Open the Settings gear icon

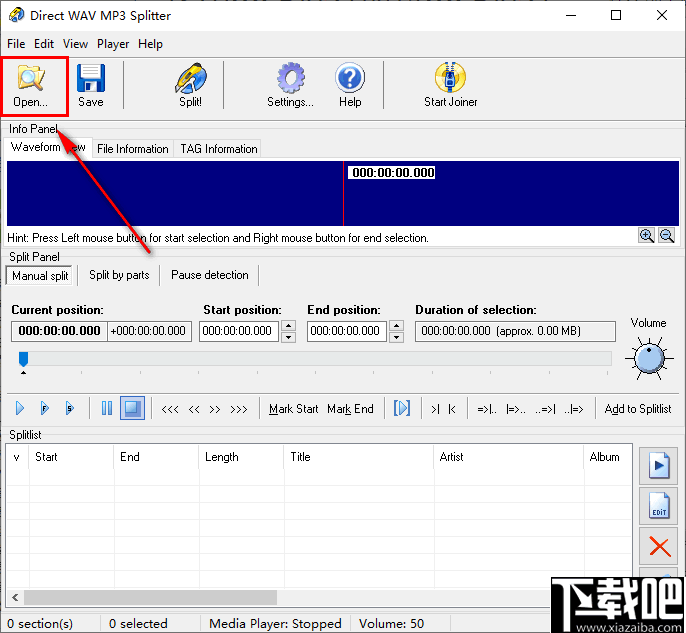[290, 86]
